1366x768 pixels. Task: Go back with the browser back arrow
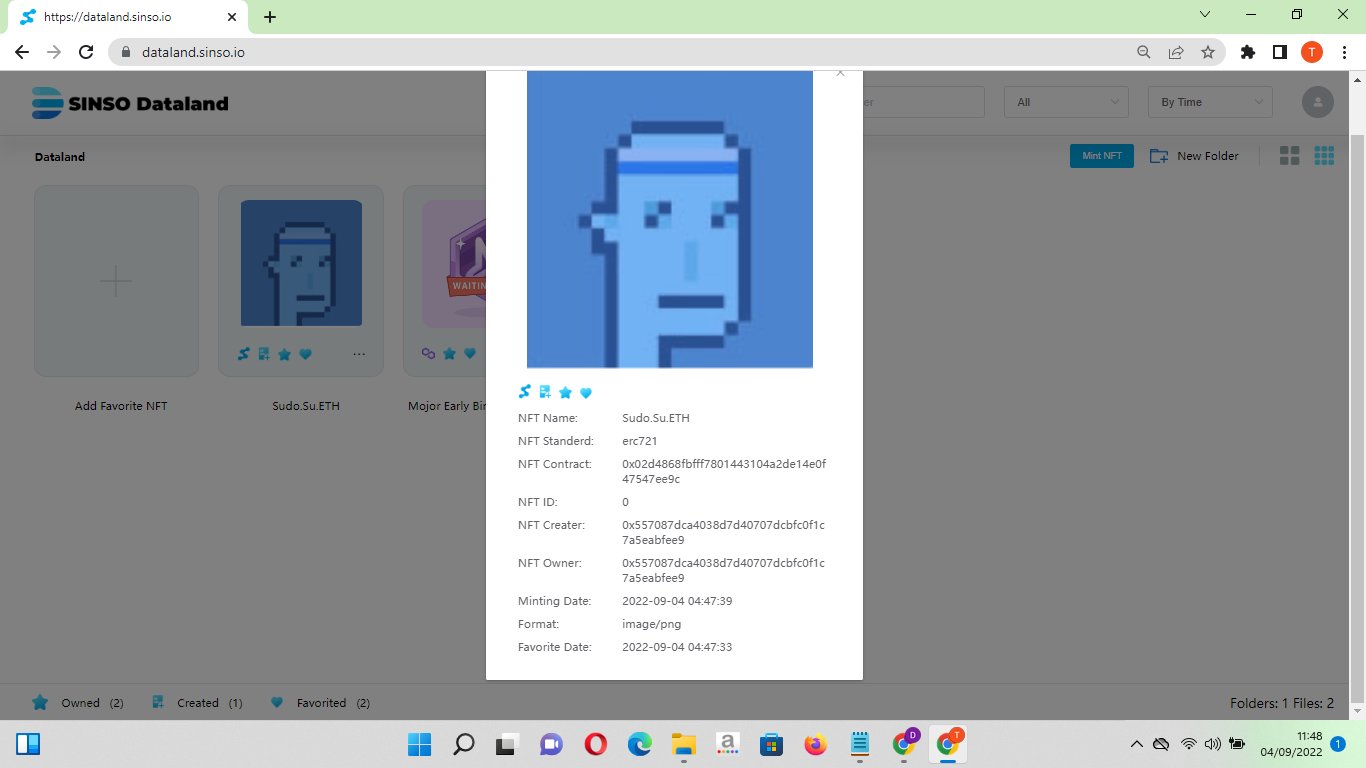(x=22, y=52)
